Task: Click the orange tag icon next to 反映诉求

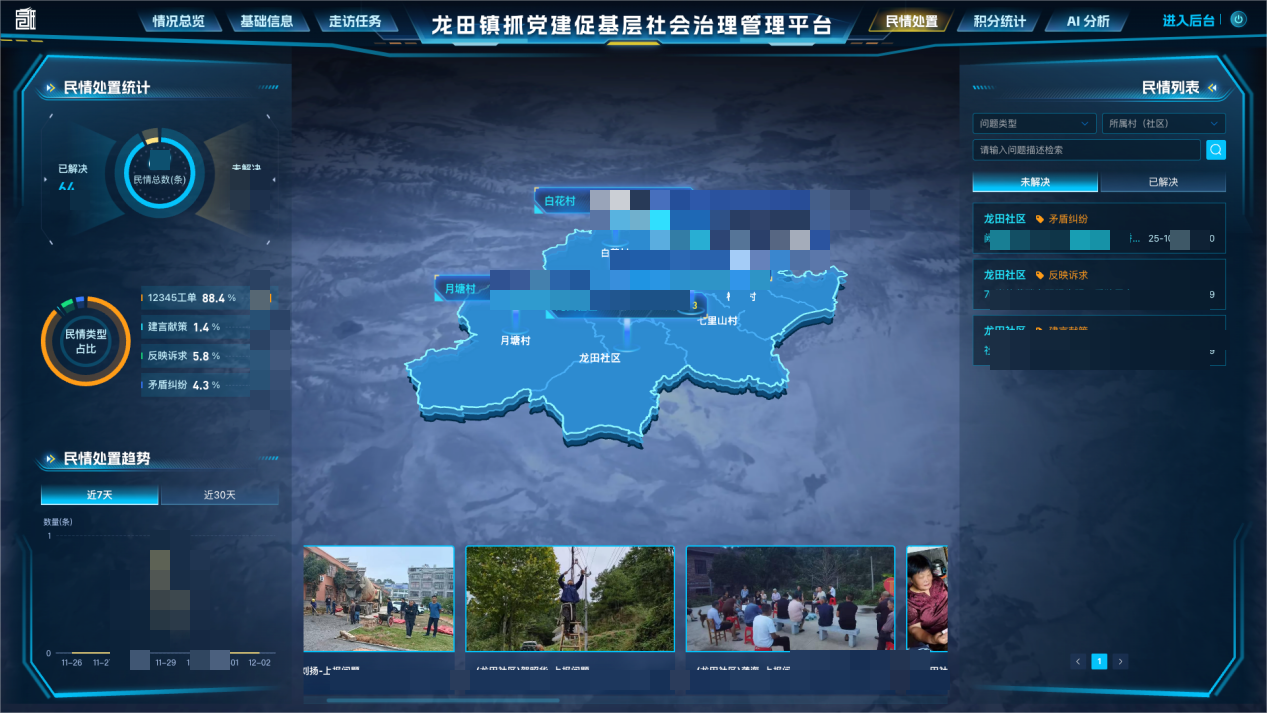Action: click(x=1039, y=275)
